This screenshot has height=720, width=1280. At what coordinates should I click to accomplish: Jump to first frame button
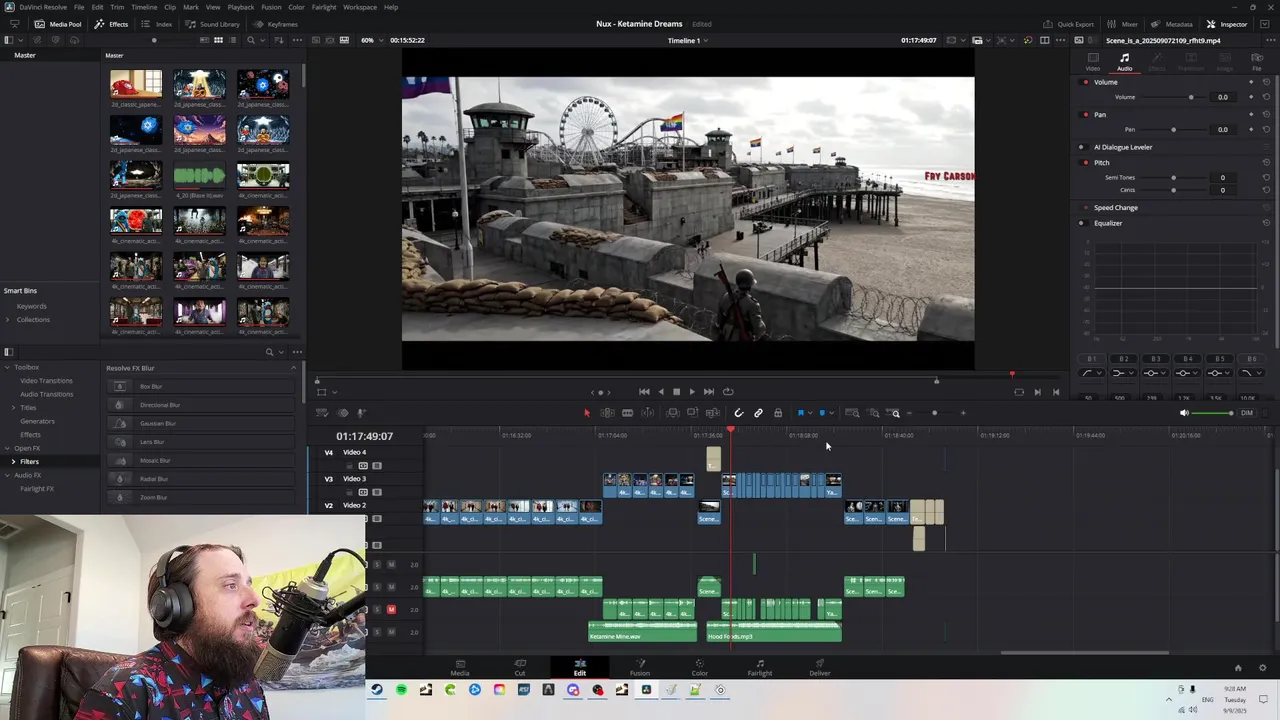tap(644, 392)
